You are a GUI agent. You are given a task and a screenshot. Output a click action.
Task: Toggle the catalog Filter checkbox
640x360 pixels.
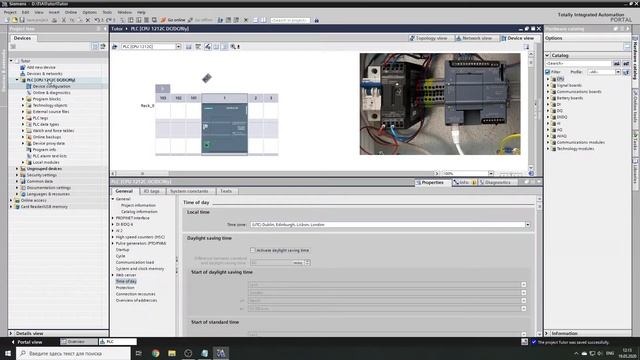[x=548, y=72]
